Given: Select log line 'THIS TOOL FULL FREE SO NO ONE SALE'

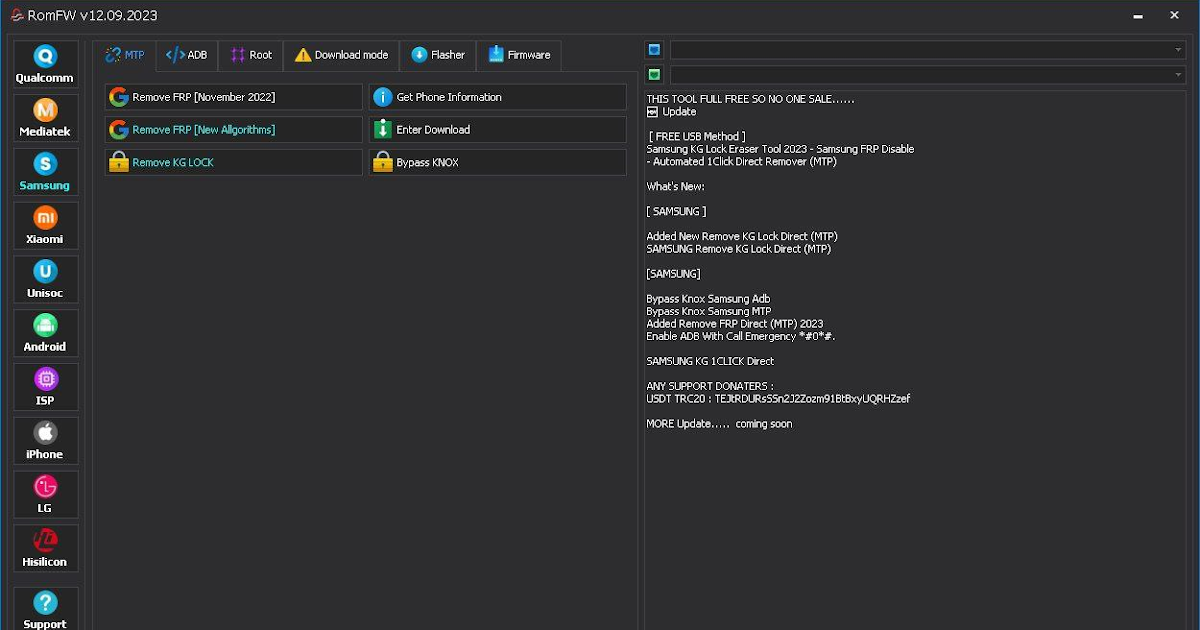Looking at the screenshot, I should [x=750, y=99].
